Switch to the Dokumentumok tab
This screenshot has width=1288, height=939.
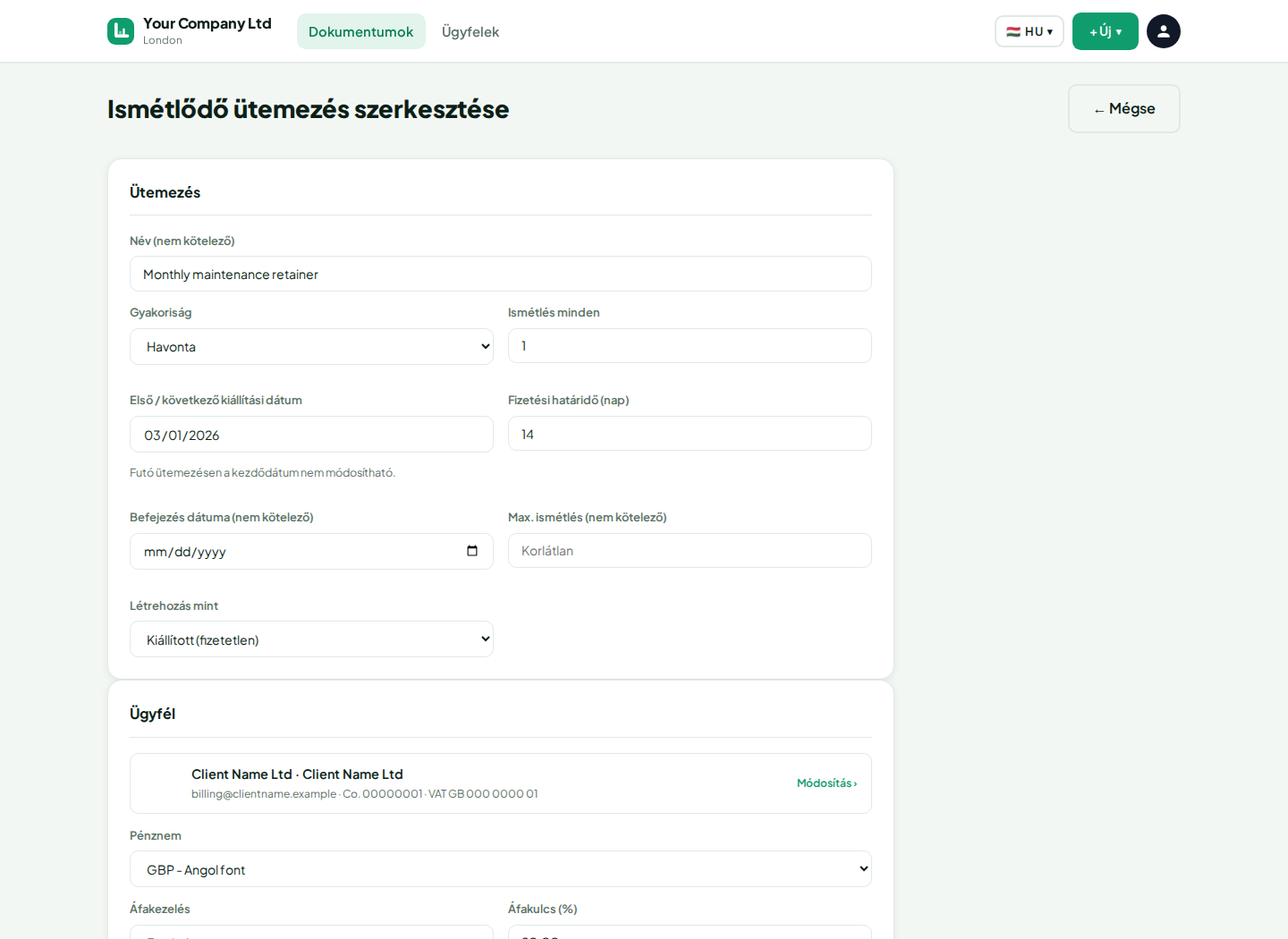361,31
